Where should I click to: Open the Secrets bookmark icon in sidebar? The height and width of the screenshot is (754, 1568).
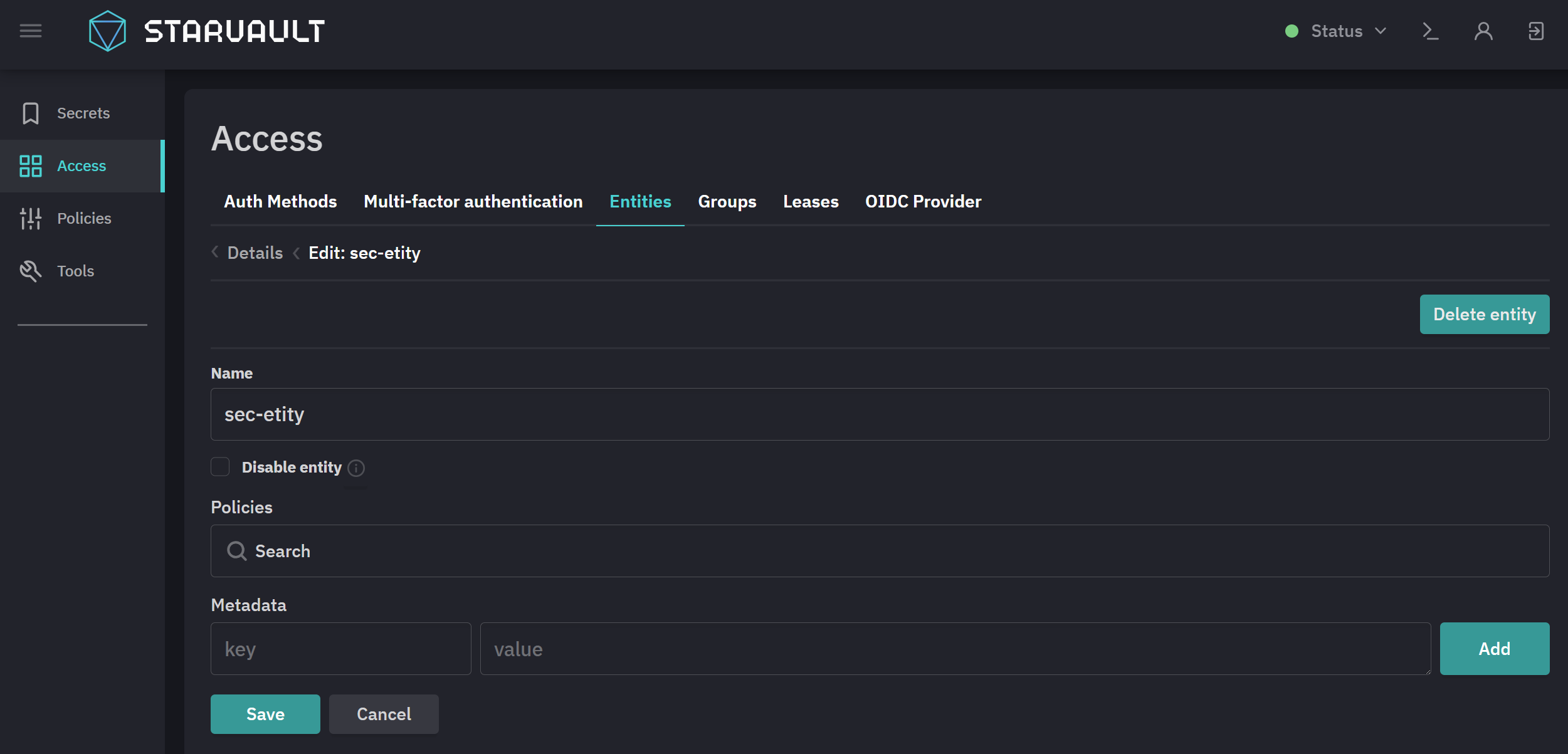coord(31,113)
